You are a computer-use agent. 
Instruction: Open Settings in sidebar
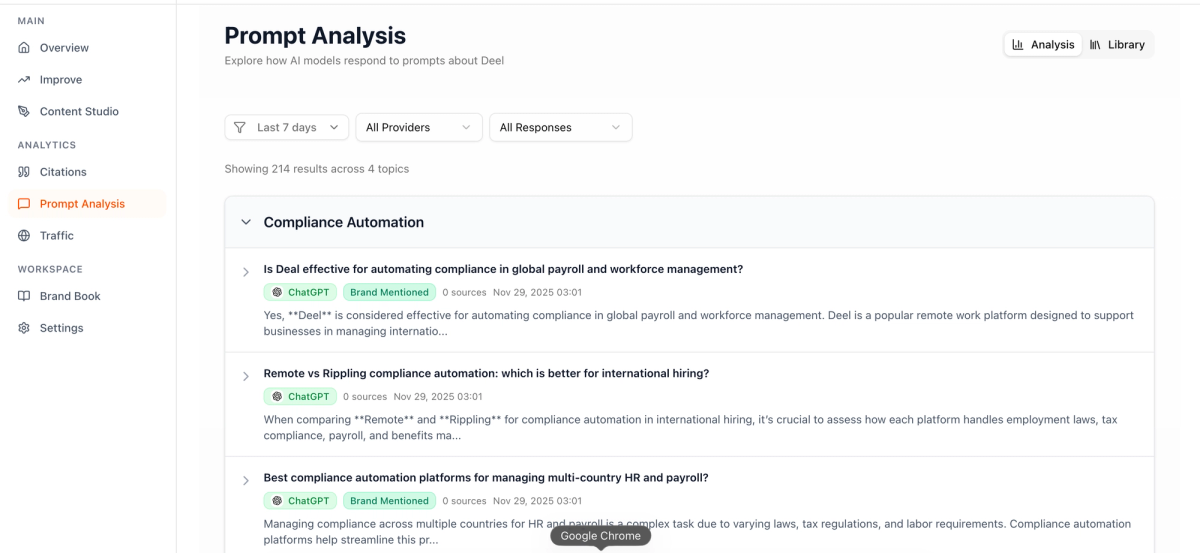pyautogui.click(x=88, y=328)
